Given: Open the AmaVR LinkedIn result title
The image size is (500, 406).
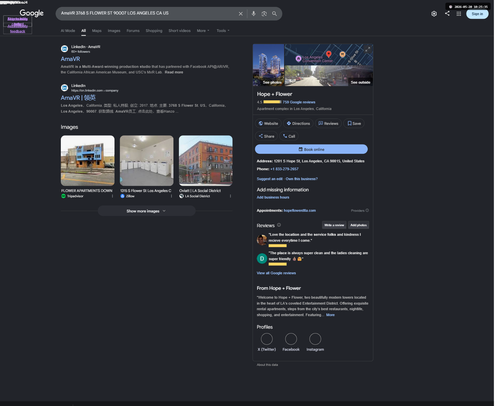Looking at the screenshot, I should click(70, 59).
